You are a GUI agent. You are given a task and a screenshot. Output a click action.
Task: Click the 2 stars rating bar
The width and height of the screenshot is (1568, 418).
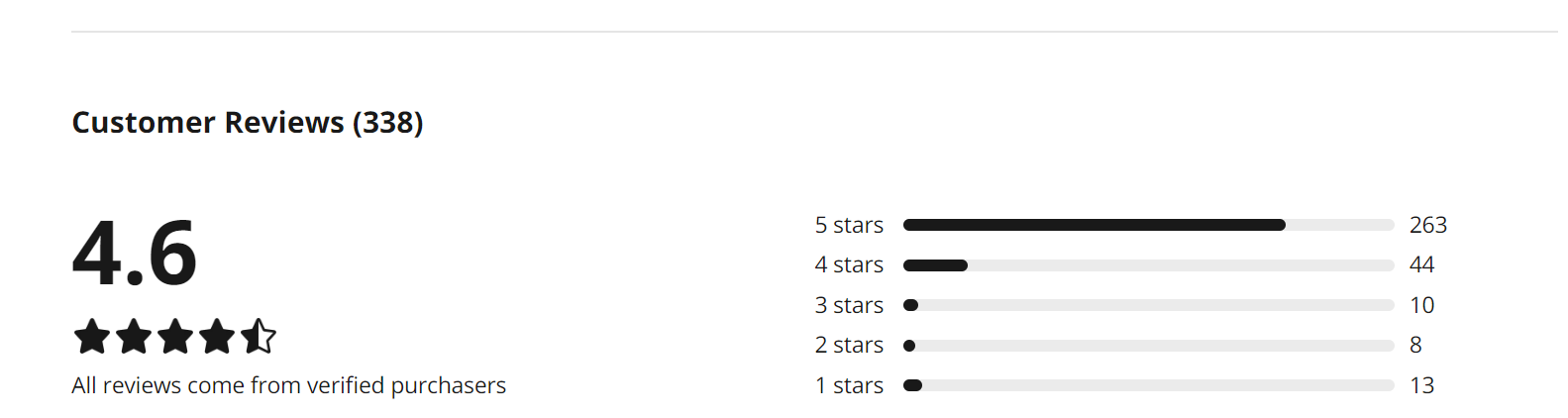tap(1149, 346)
